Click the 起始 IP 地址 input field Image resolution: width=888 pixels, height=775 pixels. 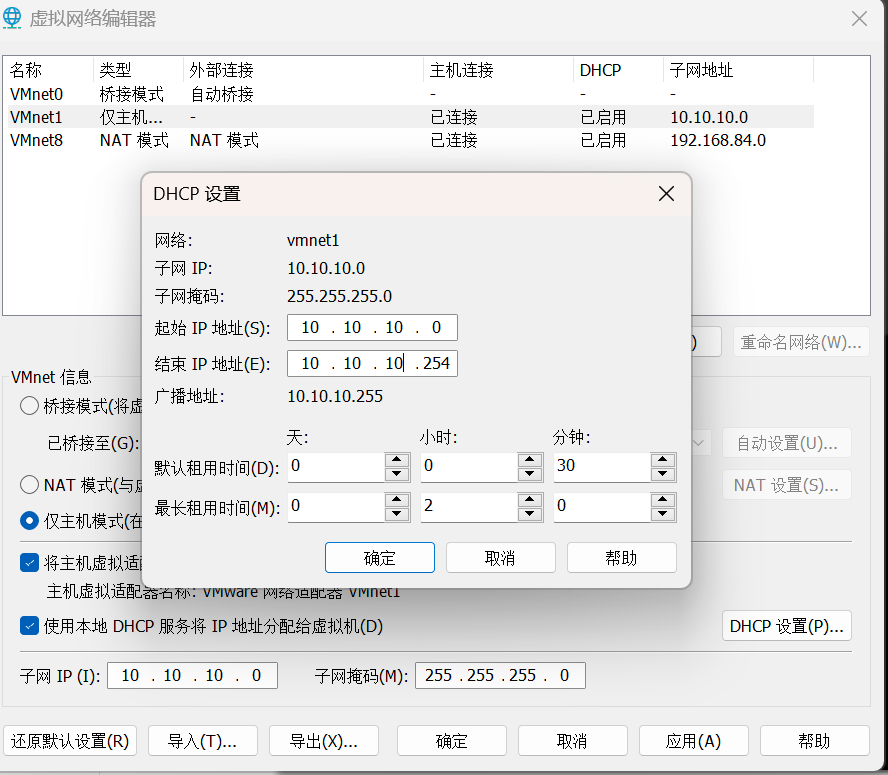point(371,328)
